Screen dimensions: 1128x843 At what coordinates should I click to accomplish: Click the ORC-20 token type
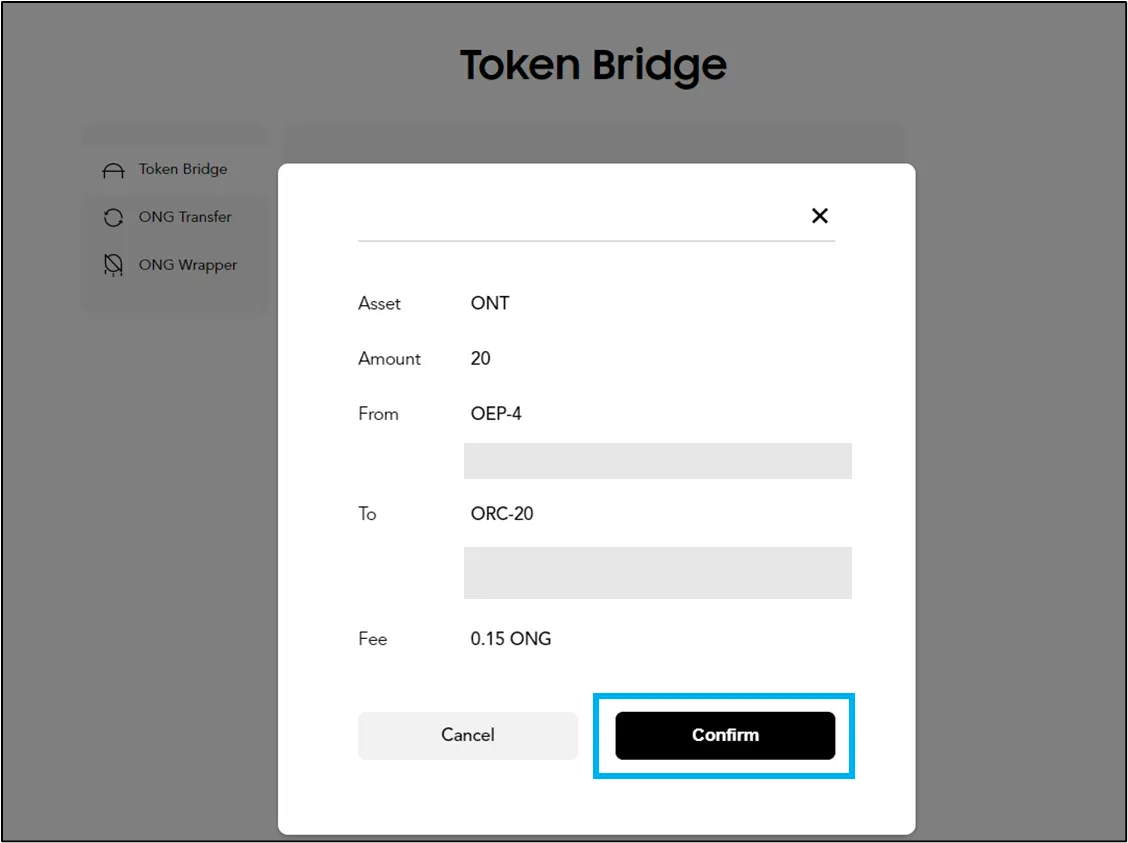point(503,513)
